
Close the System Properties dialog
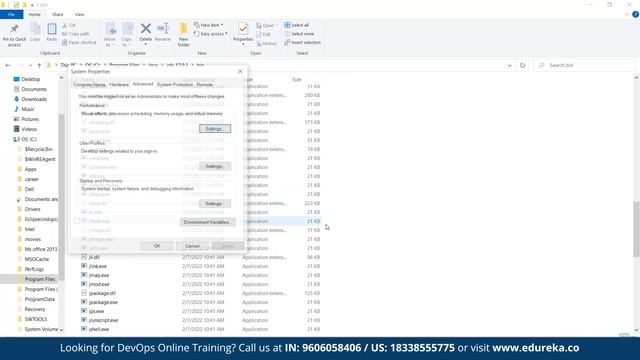[240, 71]
